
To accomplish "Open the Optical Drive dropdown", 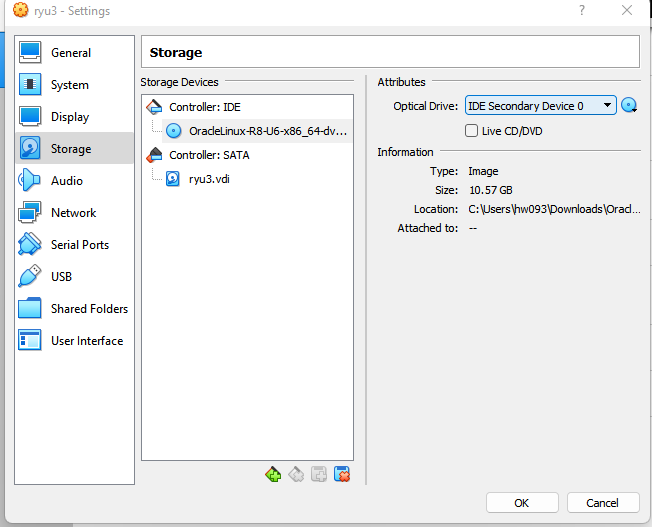I will pos(541,106).
